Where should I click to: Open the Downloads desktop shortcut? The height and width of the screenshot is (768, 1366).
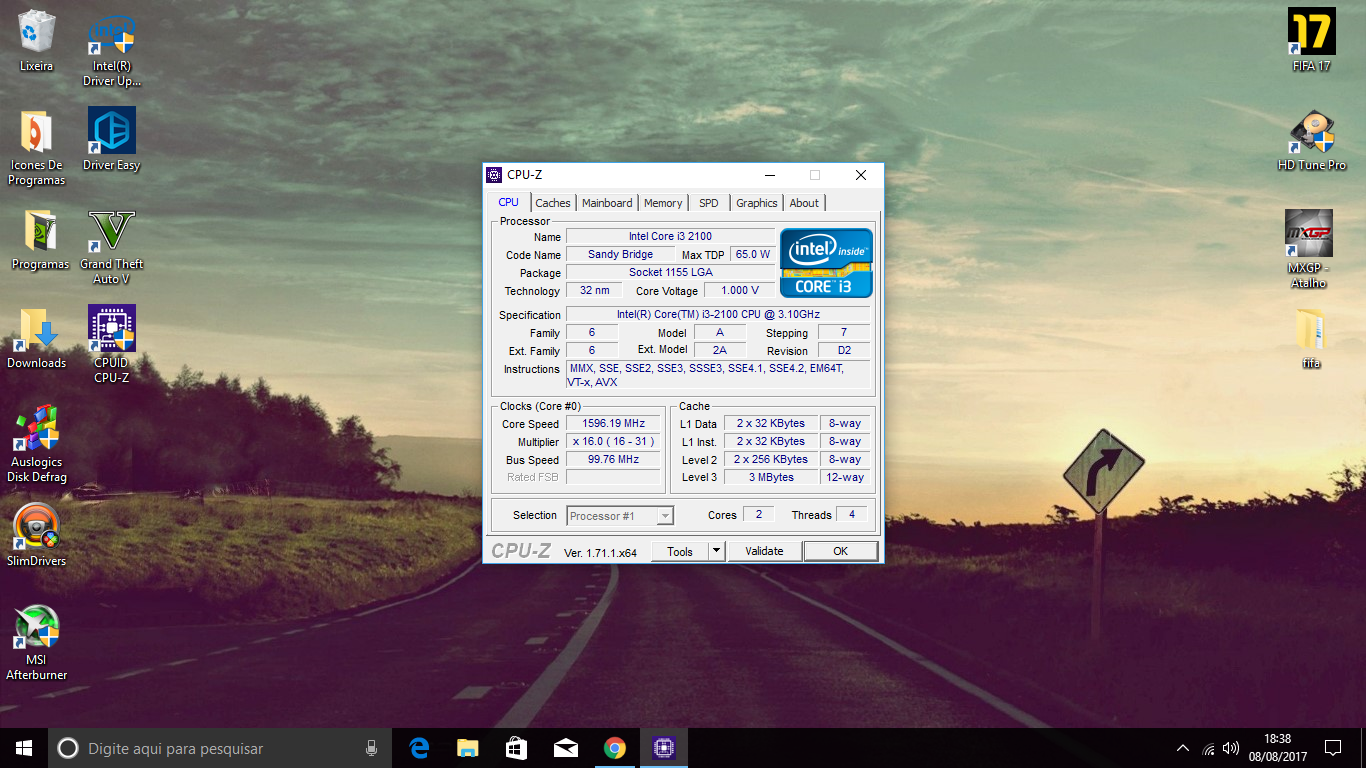(37, 338)
